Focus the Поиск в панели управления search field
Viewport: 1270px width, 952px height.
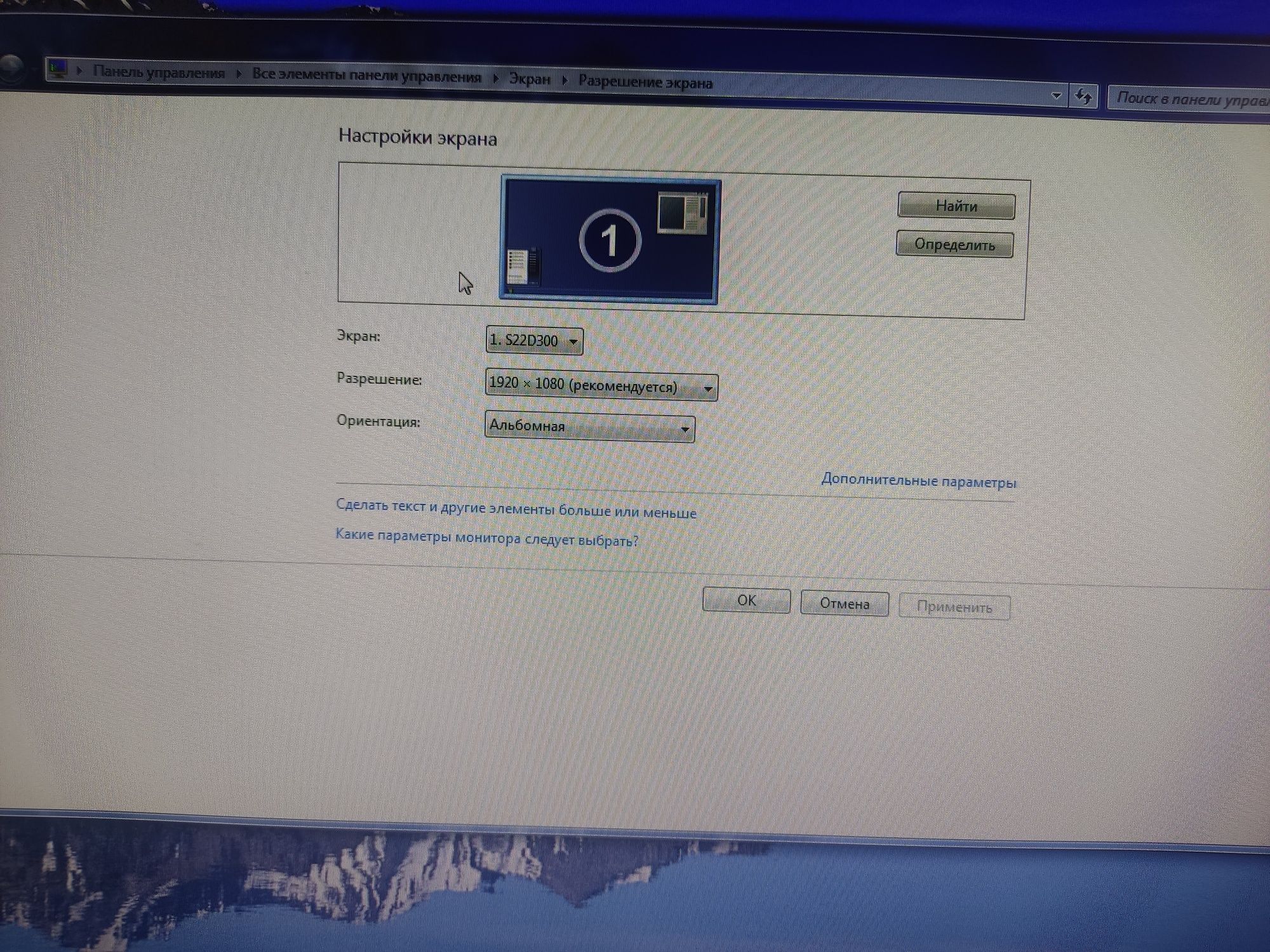1189,100
